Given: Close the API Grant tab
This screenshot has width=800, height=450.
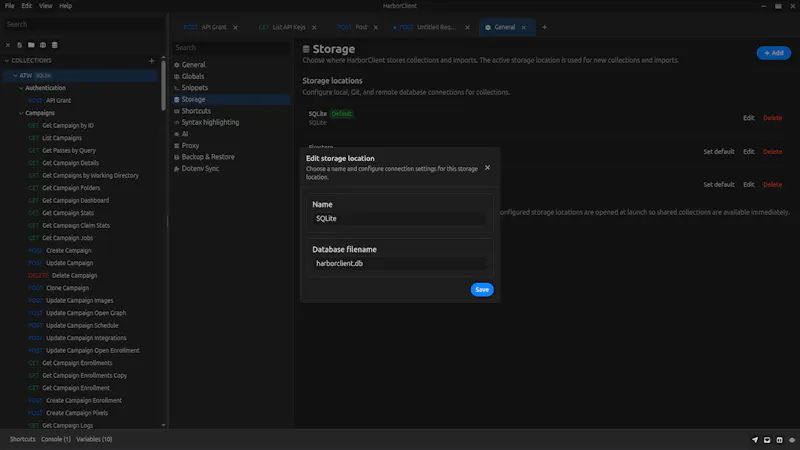Looking at the screenshot, I should pyautogui.click(x=235, y=28).
